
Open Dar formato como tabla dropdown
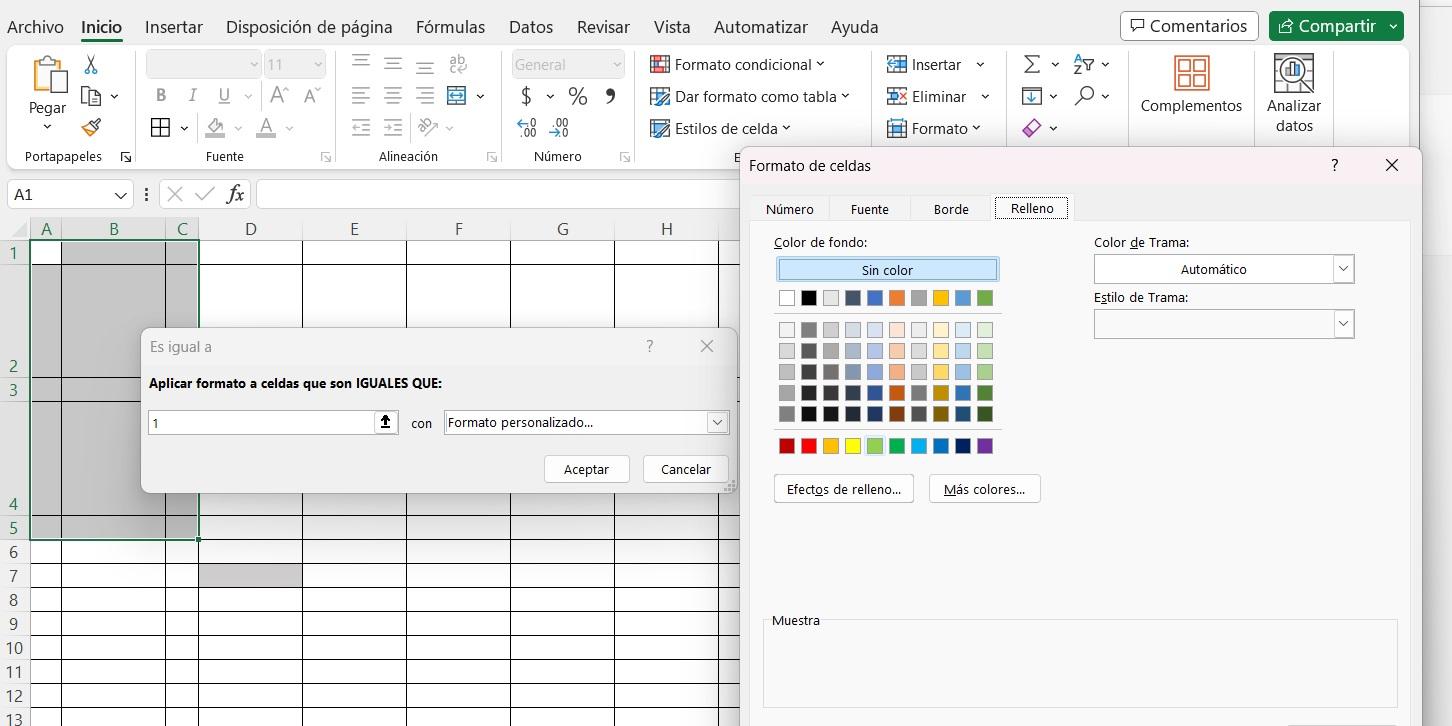pyautogui.click(x=750, y=96)
